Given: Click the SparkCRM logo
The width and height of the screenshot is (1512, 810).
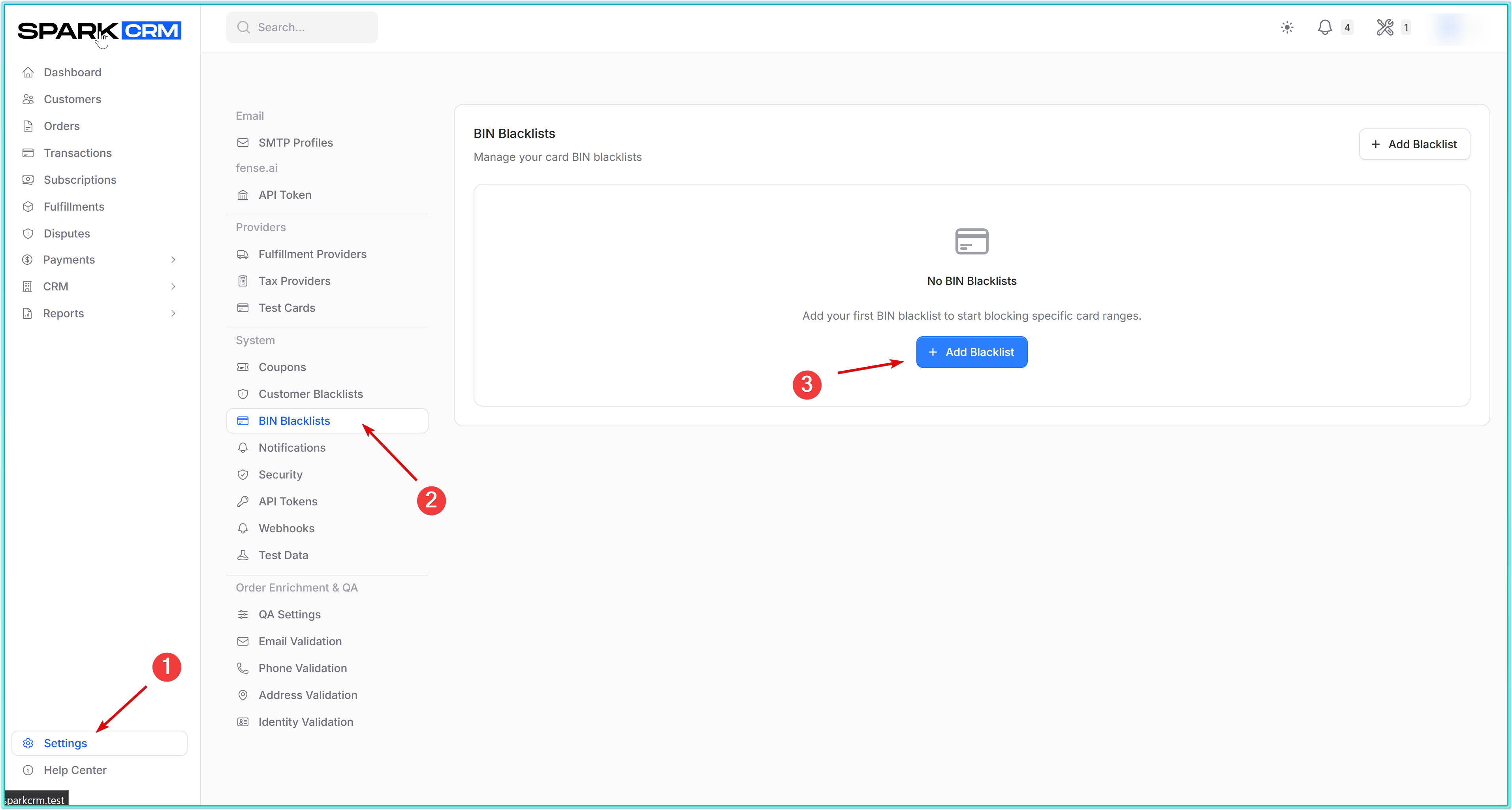Looking at the screenshot, I should click(x=99, y=30).
